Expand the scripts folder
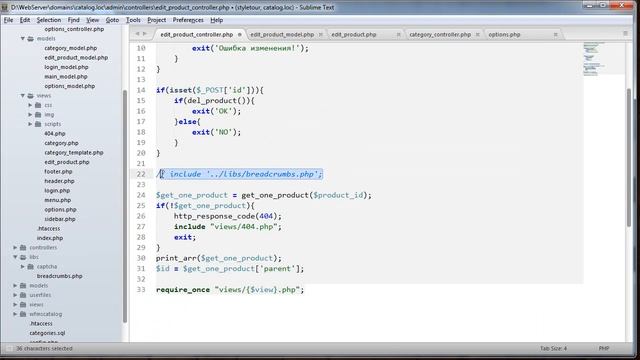This screenshot has height=360, width=640. coord(30,124)
